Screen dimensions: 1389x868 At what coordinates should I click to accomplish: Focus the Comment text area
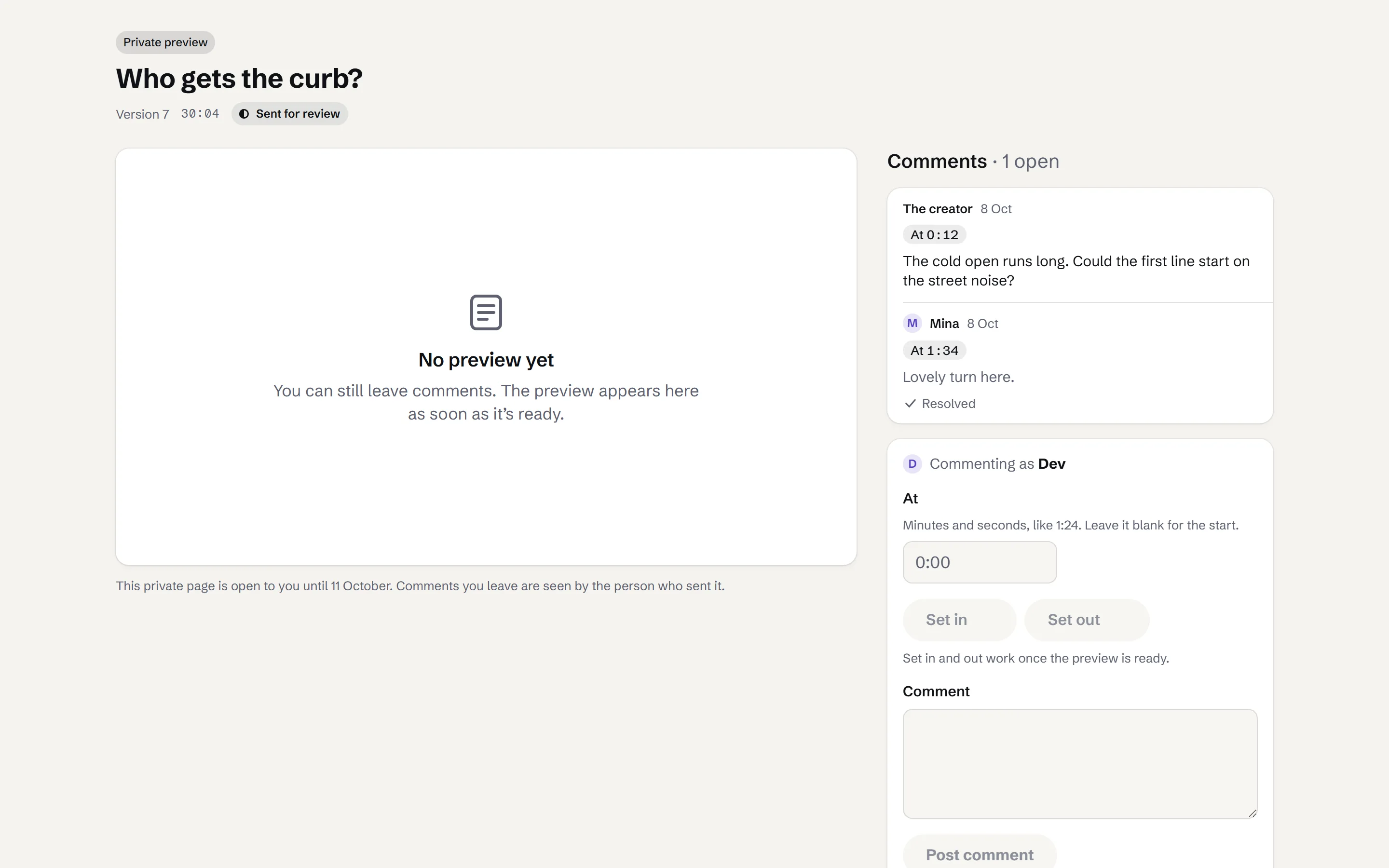click(1080, 764)
